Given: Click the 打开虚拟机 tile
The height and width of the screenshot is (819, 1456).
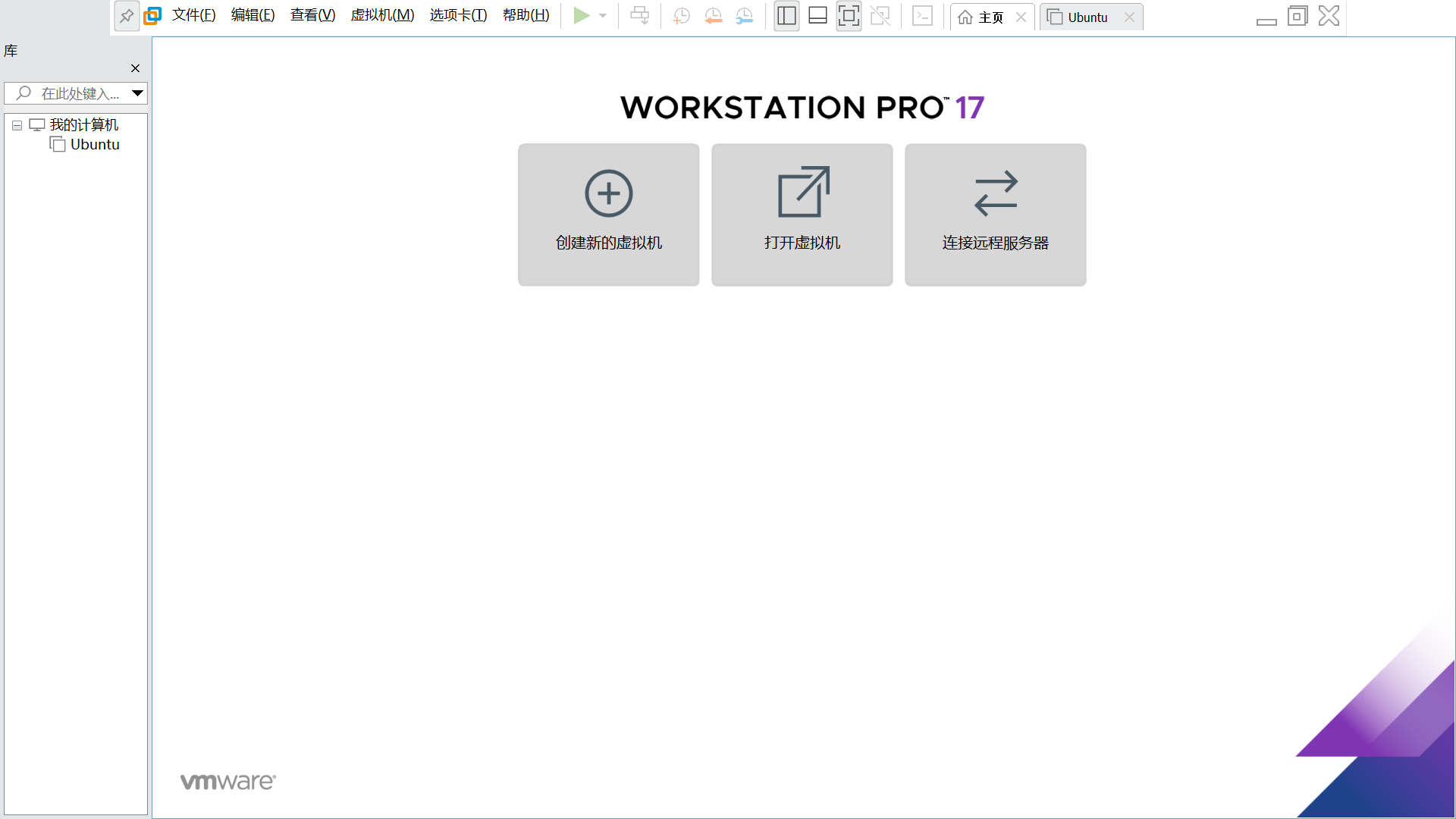Looking at the screenshot, I should [802, 215].
